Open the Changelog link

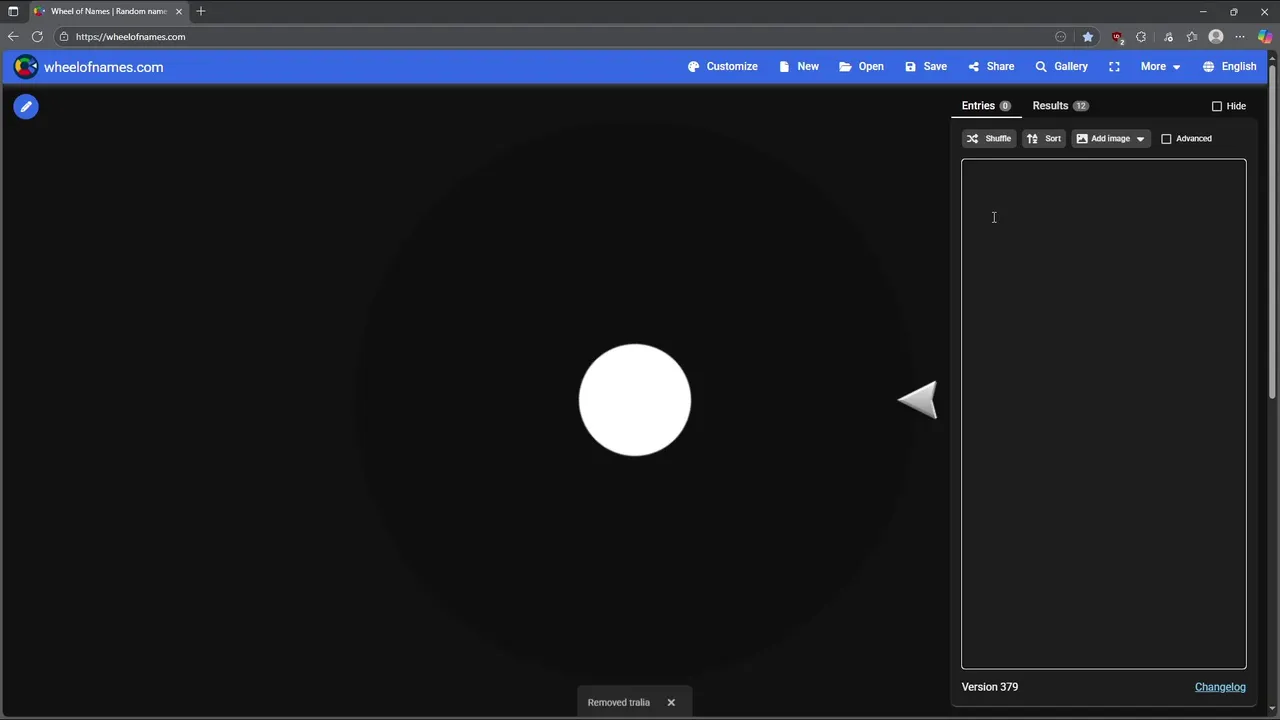(x=1220, y=687)
